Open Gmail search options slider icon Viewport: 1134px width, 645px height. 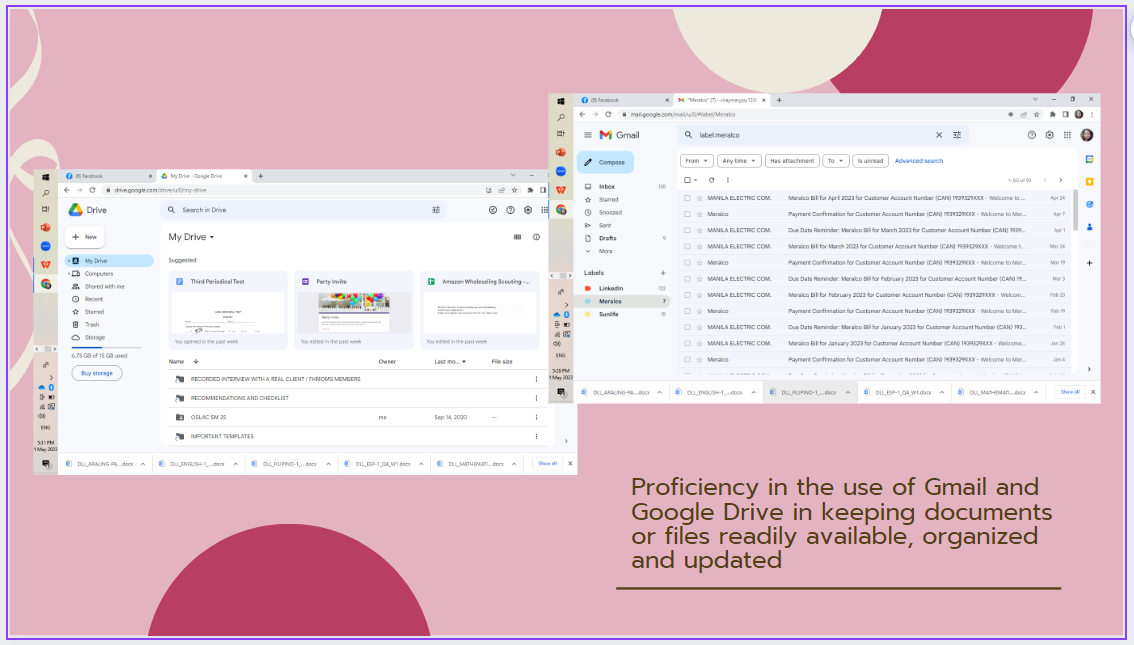[x=957, y=135]
